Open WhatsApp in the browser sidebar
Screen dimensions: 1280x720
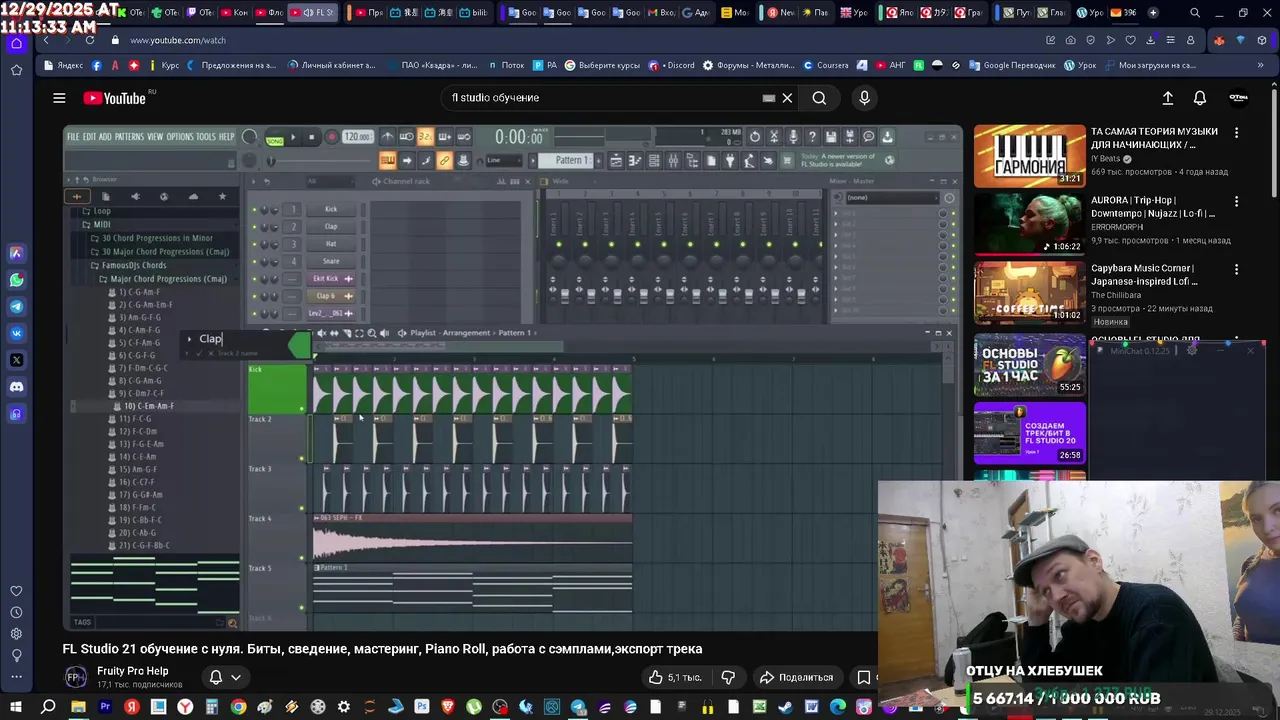click(16, 280)
